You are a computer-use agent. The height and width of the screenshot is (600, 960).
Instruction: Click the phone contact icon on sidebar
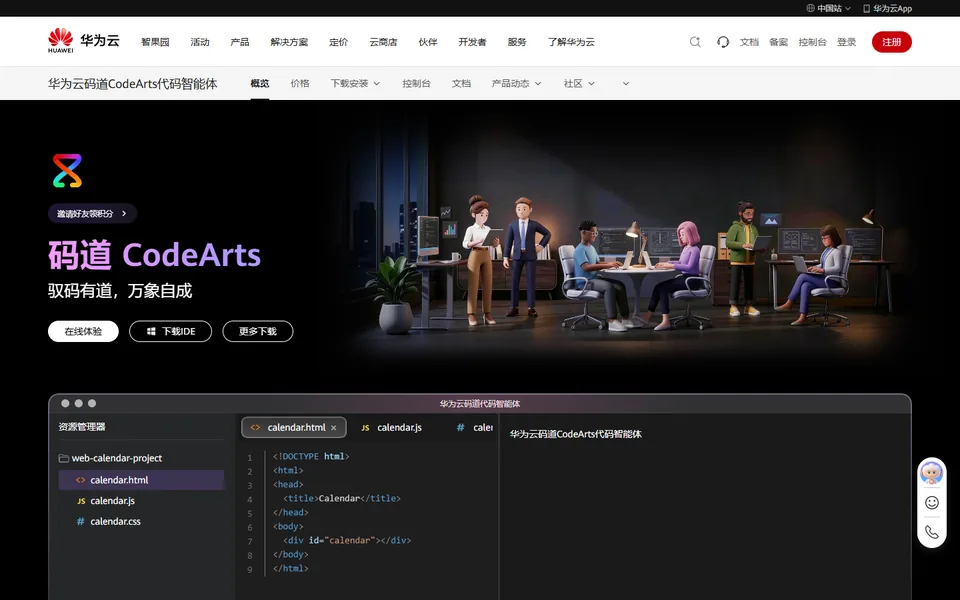[931, 532]
